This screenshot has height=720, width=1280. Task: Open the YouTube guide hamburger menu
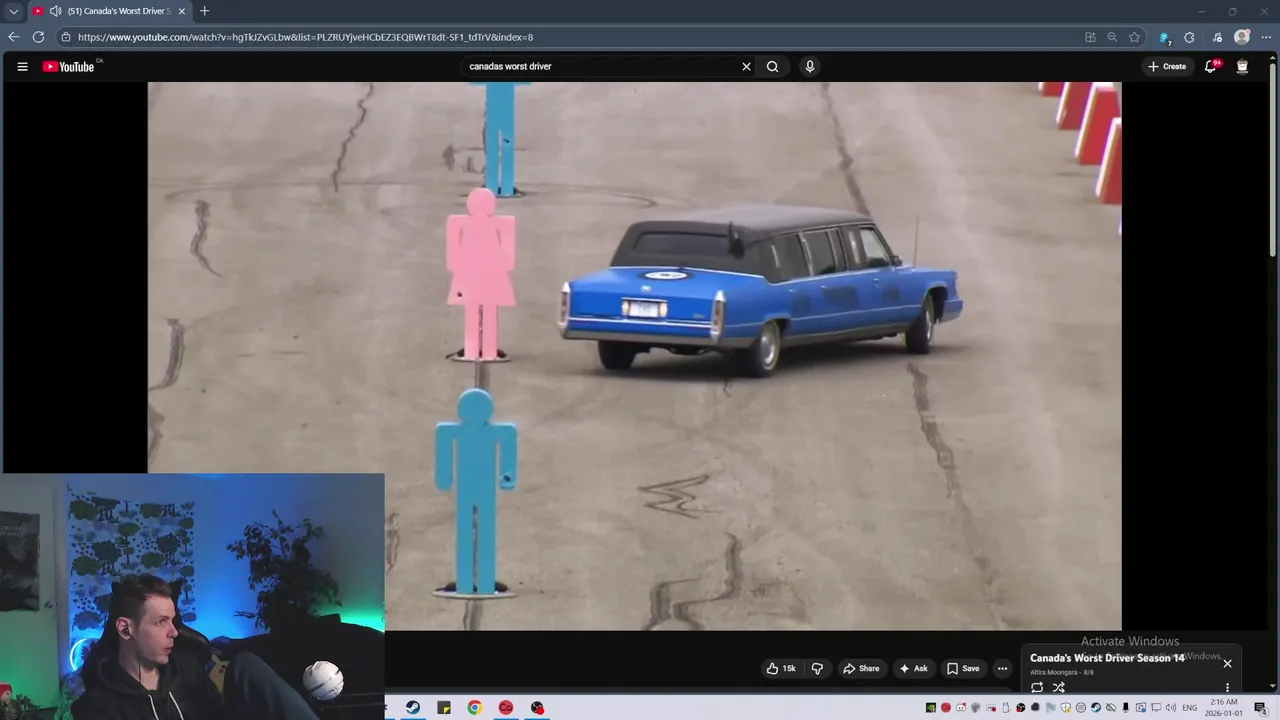click(22, 67)
